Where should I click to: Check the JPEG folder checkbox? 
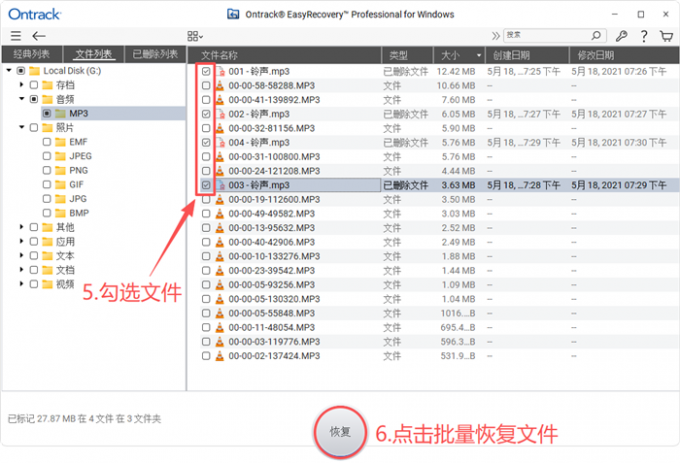pos(47,156)
